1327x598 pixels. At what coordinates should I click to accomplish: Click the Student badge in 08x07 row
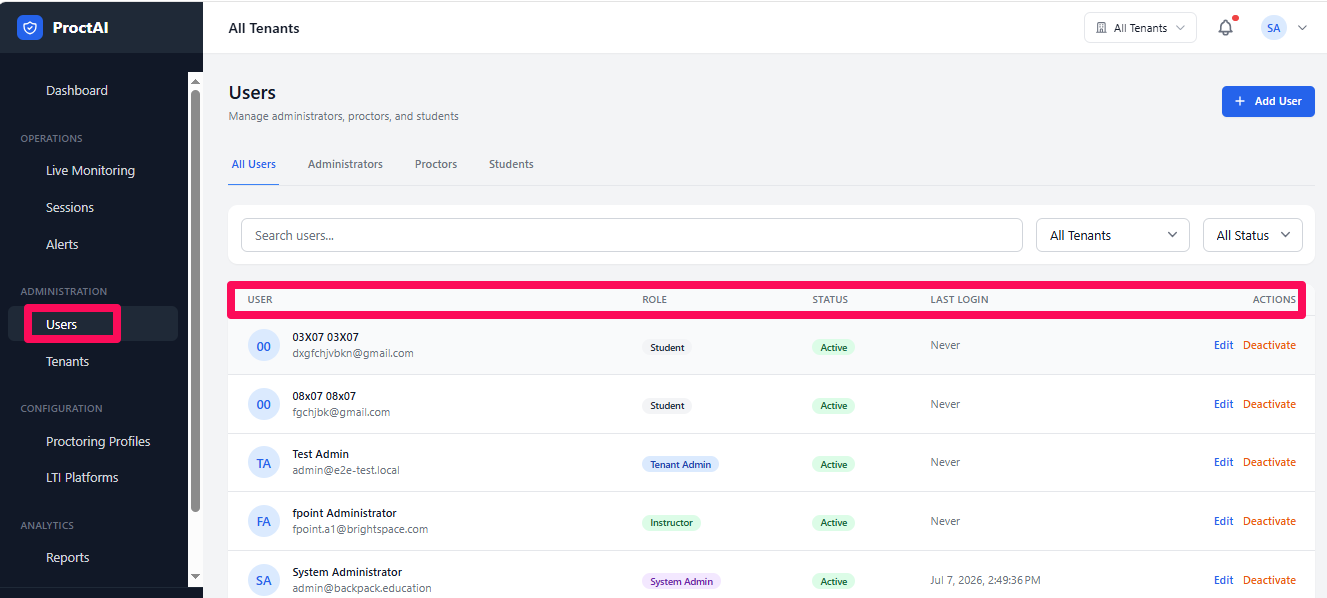click(667, 405)
